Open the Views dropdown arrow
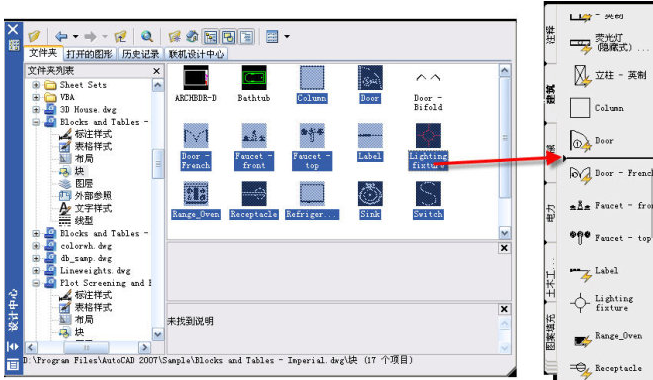 click(287, 37)
